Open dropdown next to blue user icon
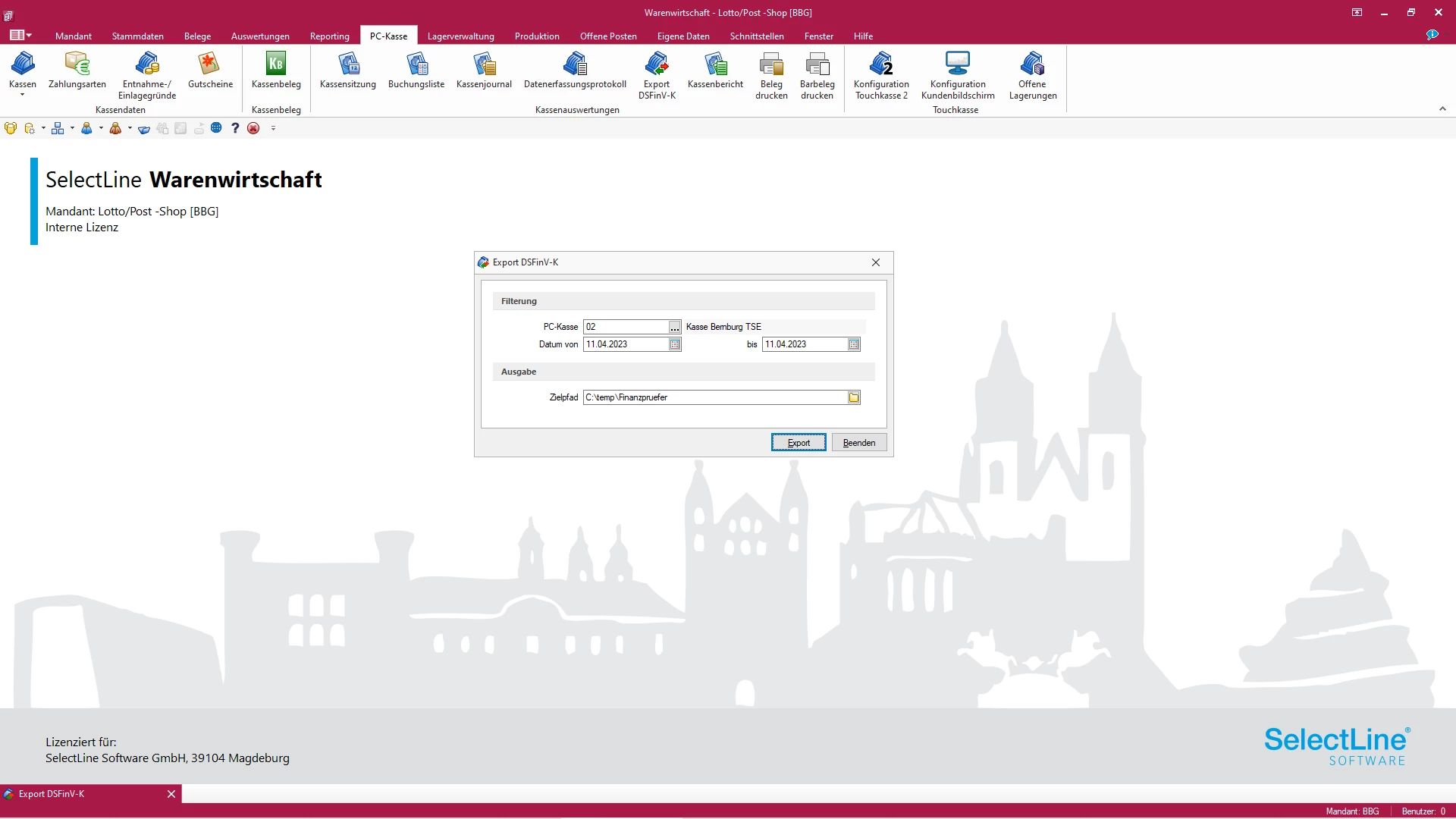 coord(101,128)
